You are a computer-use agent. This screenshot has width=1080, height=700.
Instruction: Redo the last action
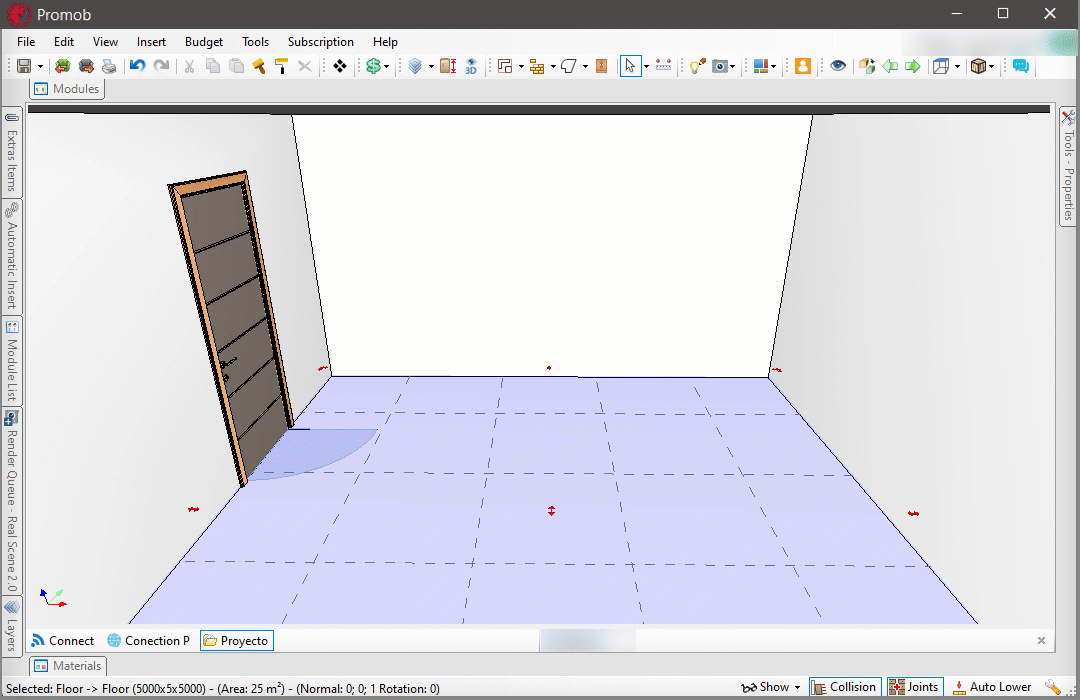[x=161, y=66]
